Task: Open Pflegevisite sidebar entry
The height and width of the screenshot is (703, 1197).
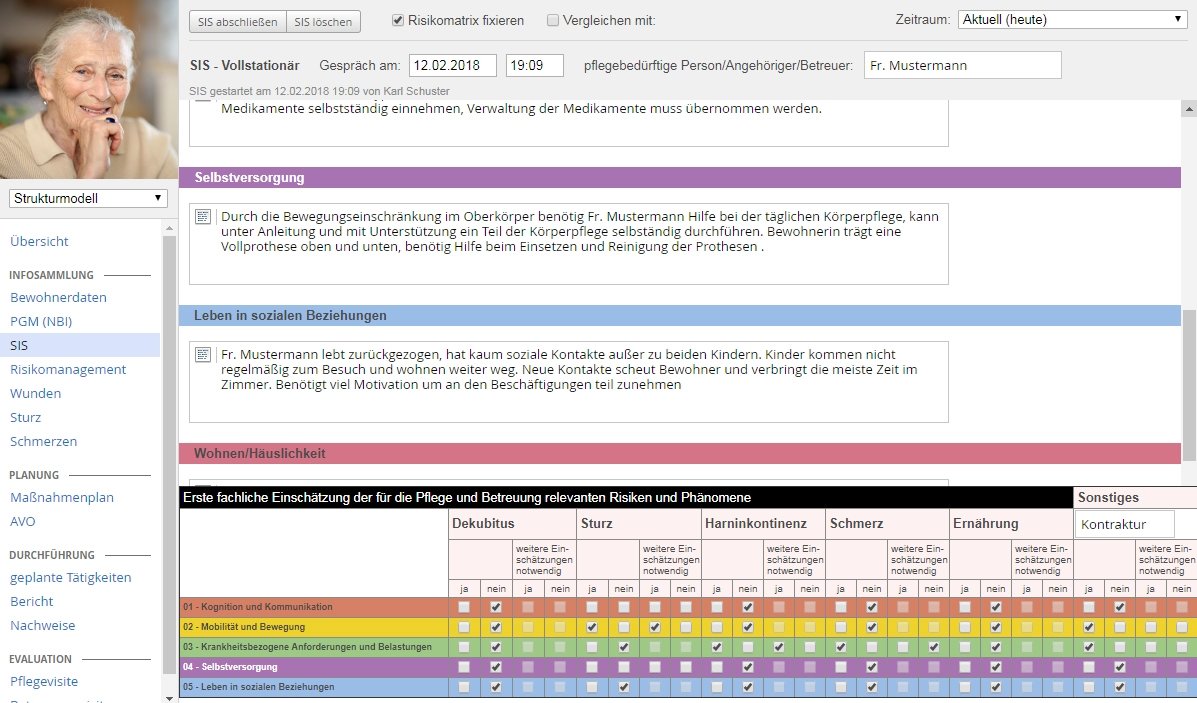Action: pyautogui.click(x=44, y=682)
